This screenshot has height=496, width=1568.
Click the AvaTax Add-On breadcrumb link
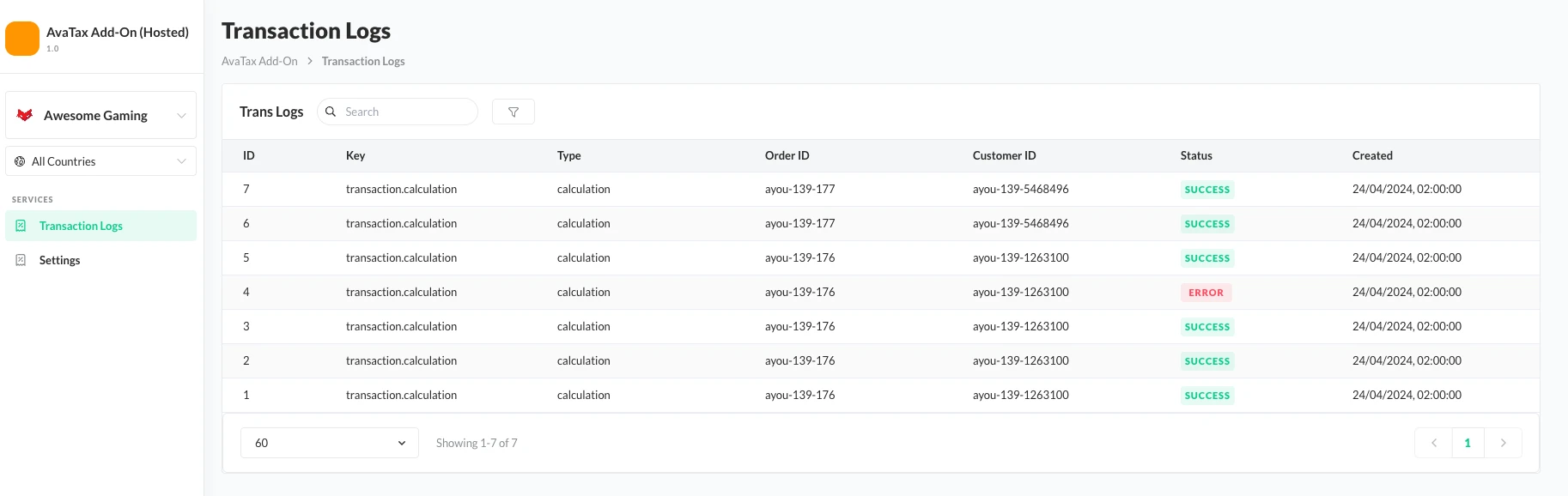point(259,61)
